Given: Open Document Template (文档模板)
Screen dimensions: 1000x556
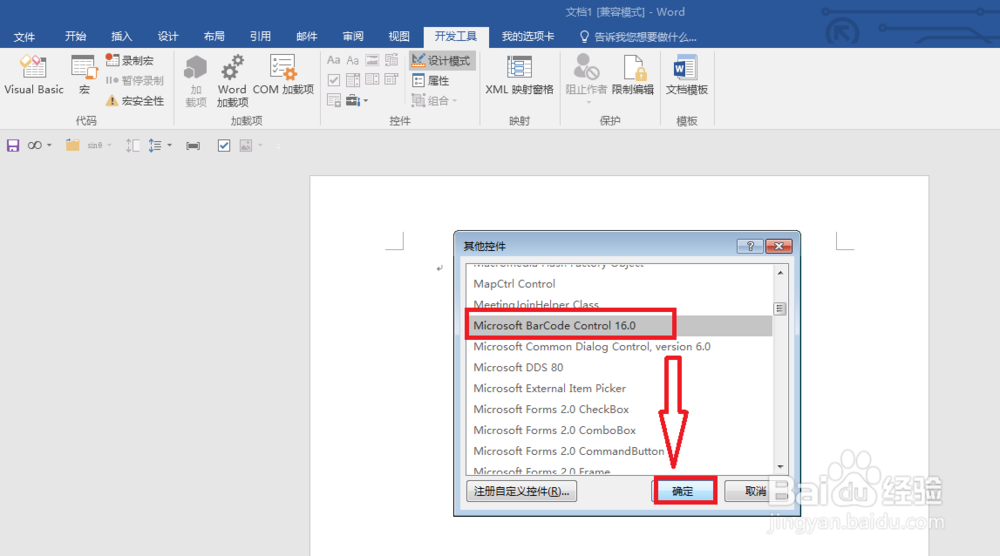Looking at the screenshot, I should click(x=687, y=75).
